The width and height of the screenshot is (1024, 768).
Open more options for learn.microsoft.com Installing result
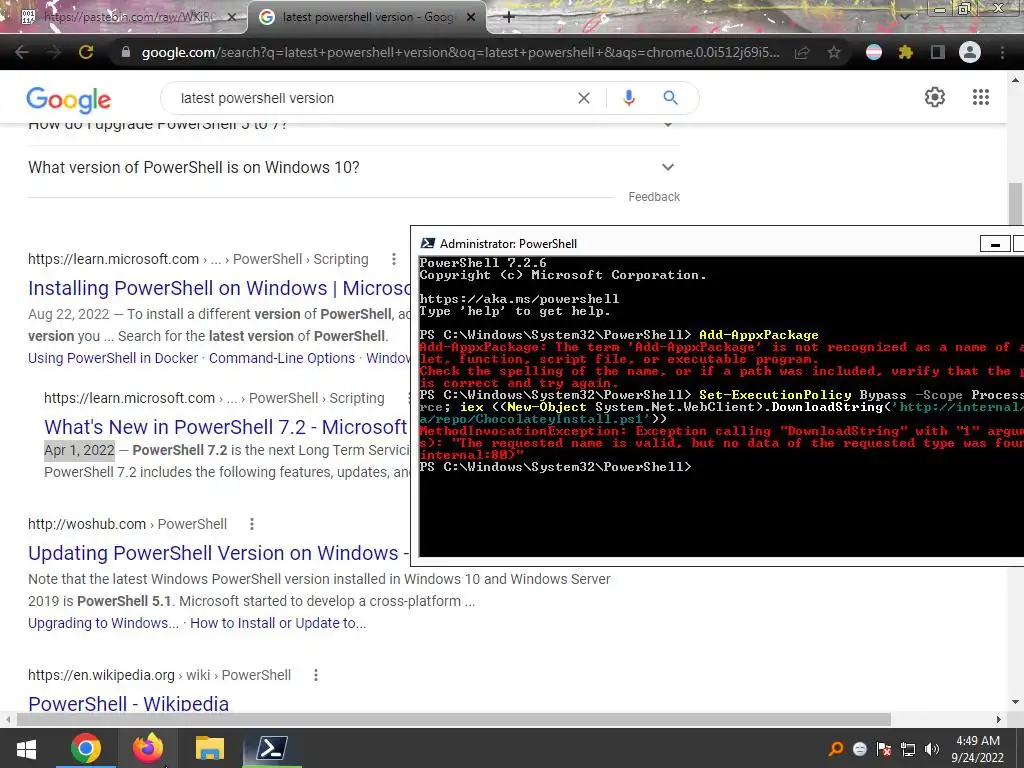394,259
